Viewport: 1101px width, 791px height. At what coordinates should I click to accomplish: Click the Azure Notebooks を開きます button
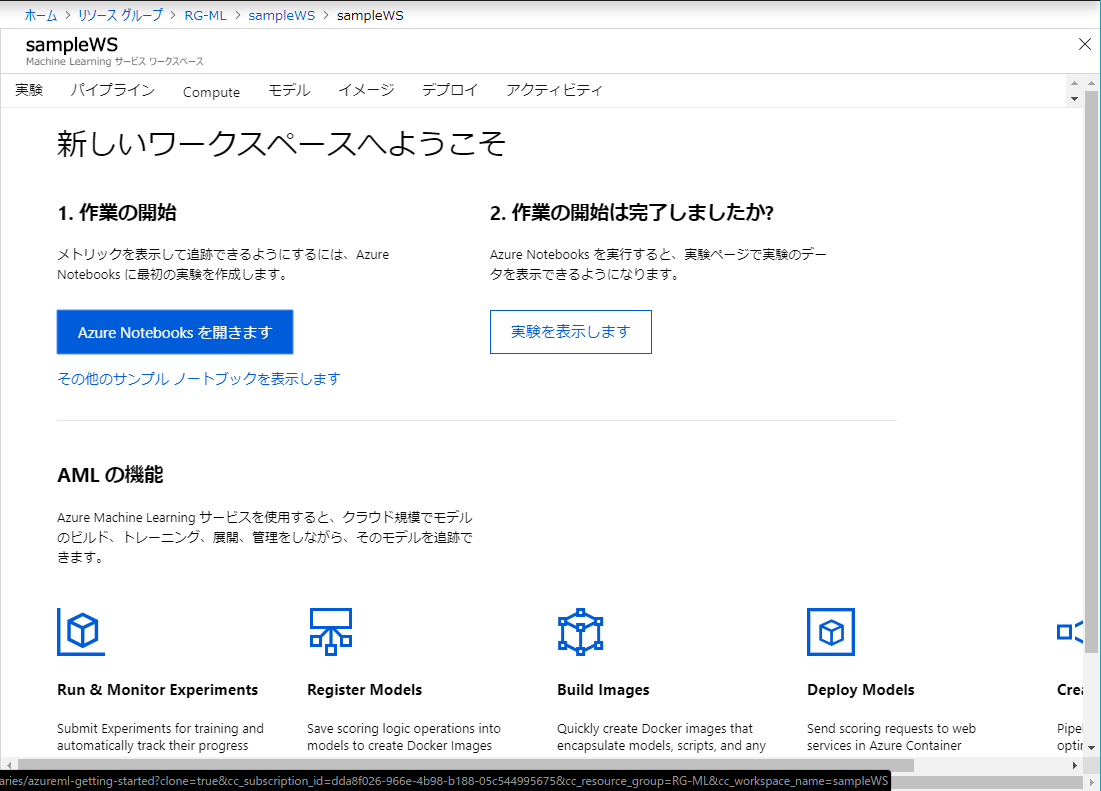(x=175, y=332)
